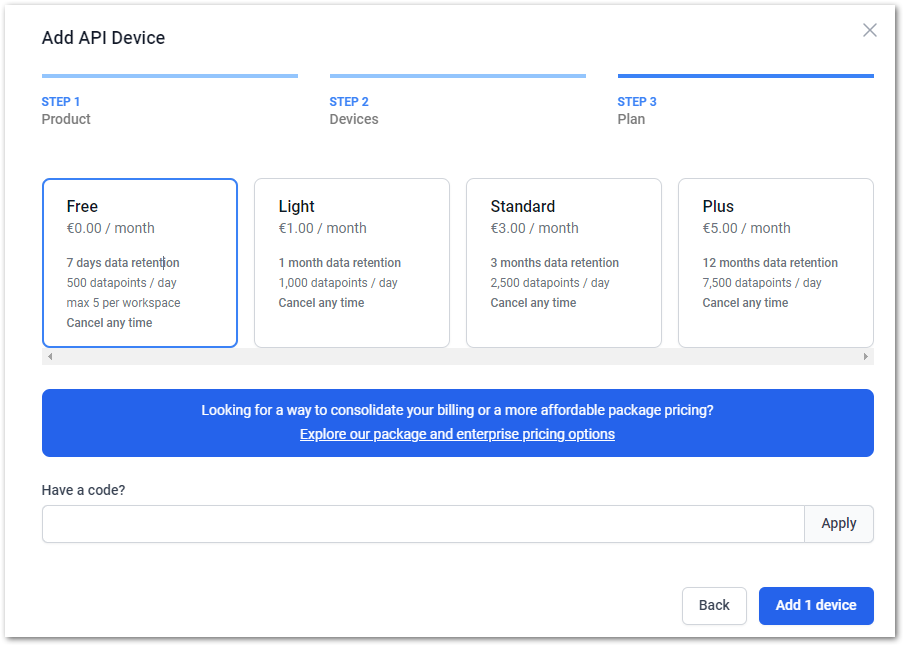The width and height of the screenshot is (904, 646).
Task: Close the Add API Device dialog
Action: (x=869, y=30)
